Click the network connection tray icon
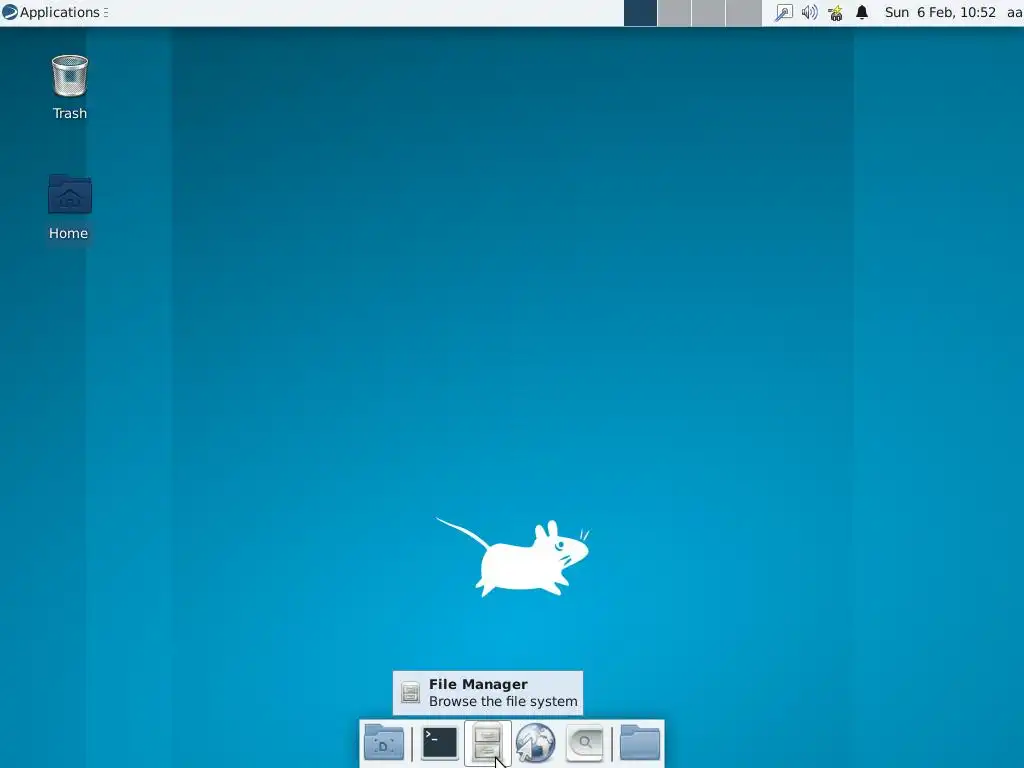1024x768 pixels. point(783,12)
